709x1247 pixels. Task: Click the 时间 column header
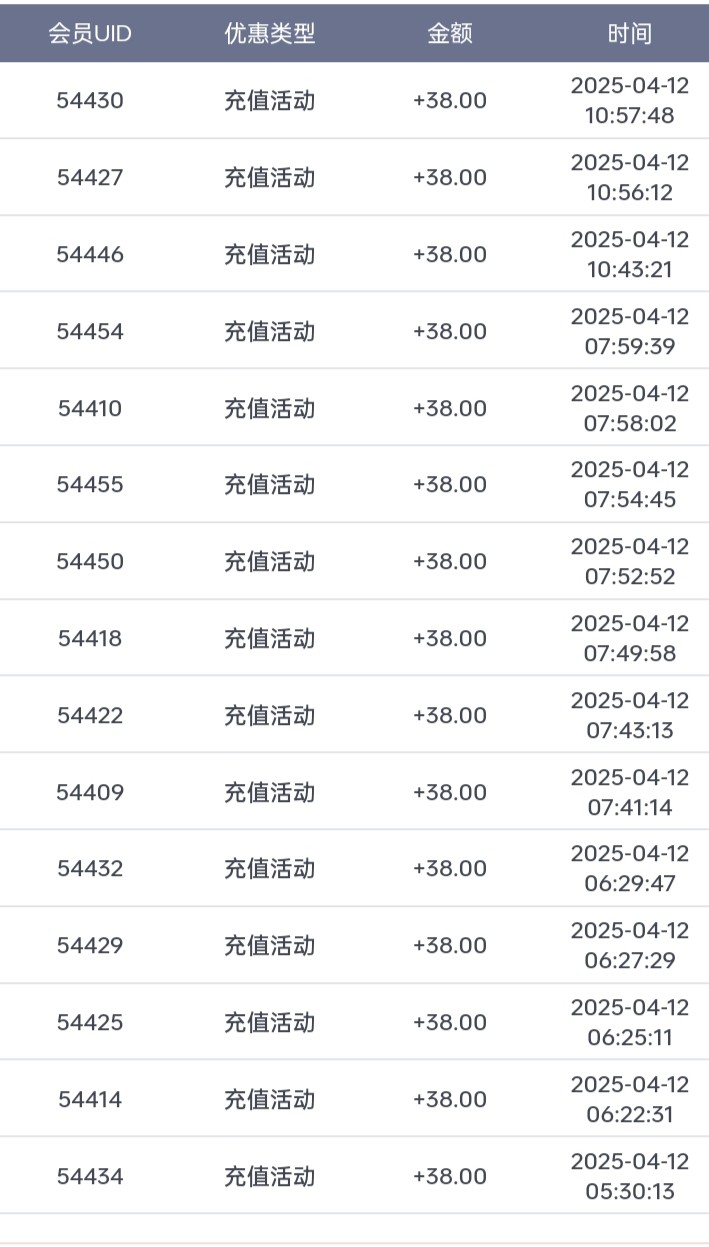[x=630, y=34]
